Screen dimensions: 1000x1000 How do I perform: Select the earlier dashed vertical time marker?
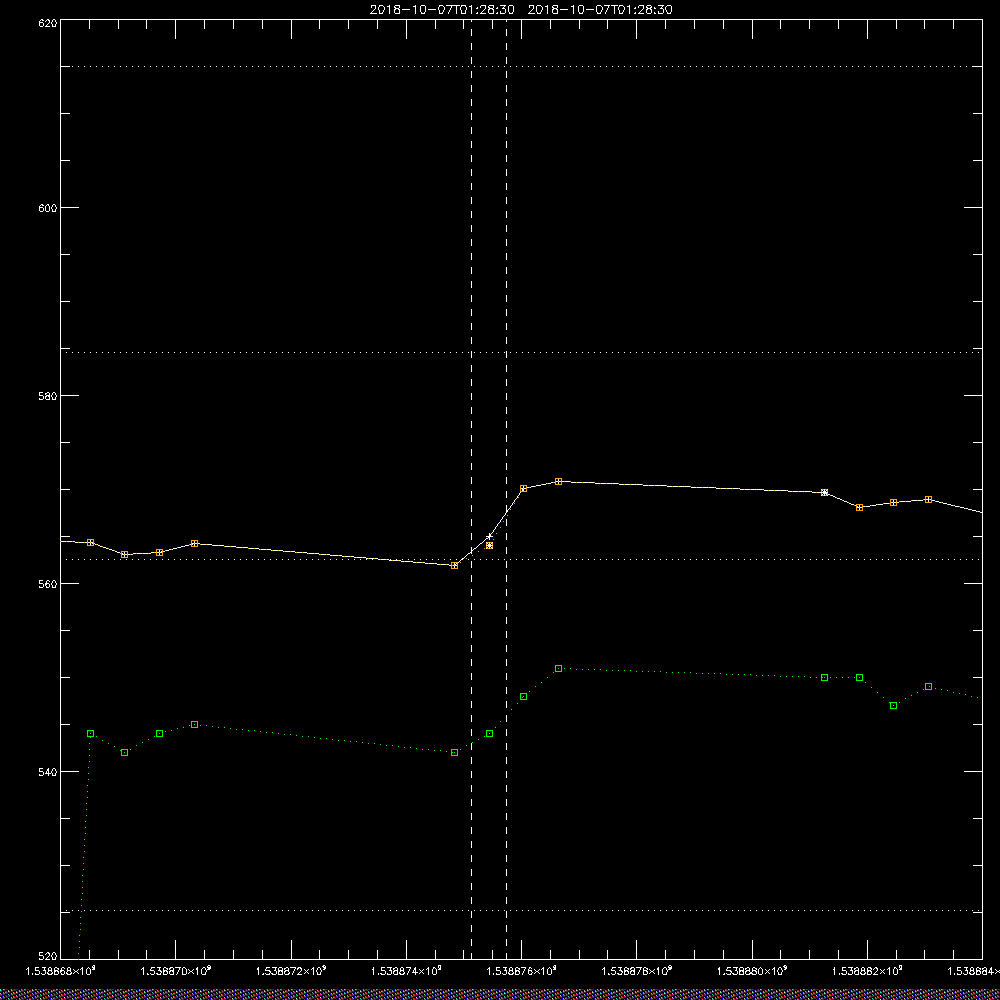coord(471,488)
